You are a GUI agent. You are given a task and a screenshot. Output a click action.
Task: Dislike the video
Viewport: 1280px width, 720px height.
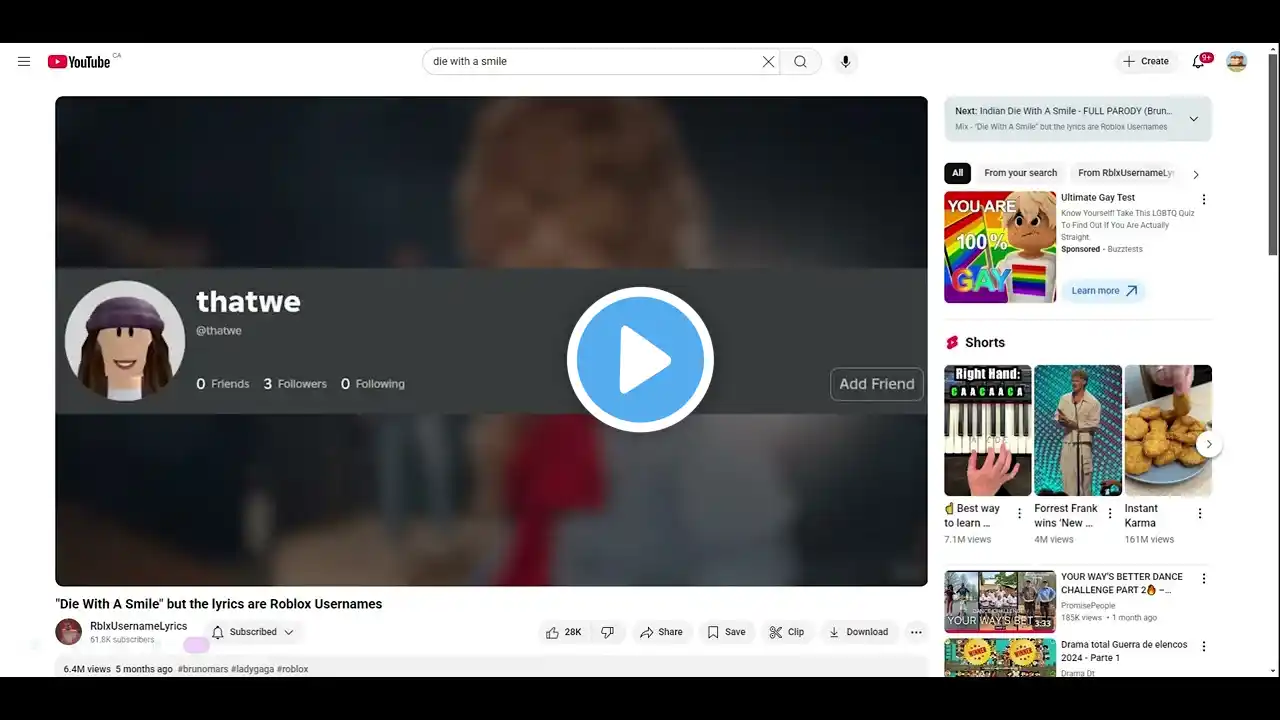point(607,632)
